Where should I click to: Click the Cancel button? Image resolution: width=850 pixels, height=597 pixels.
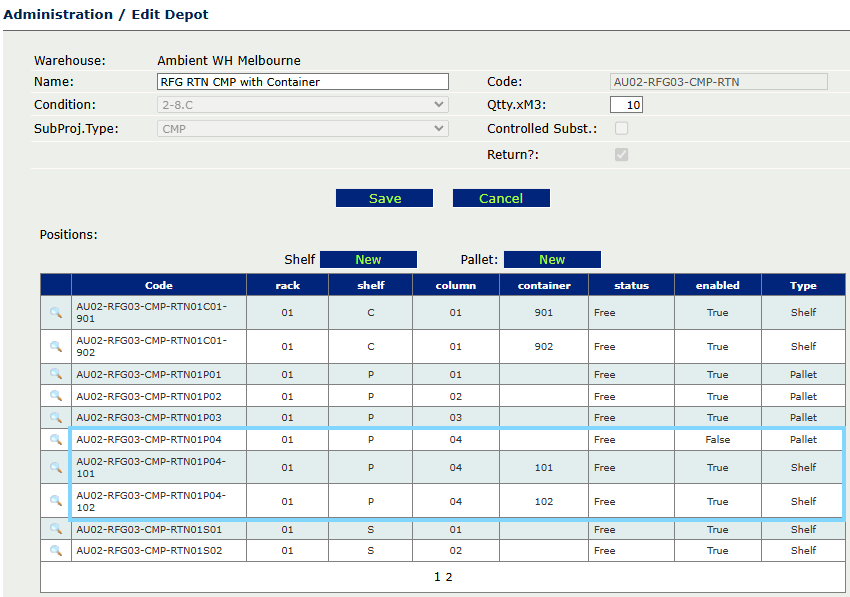(501, 198)
